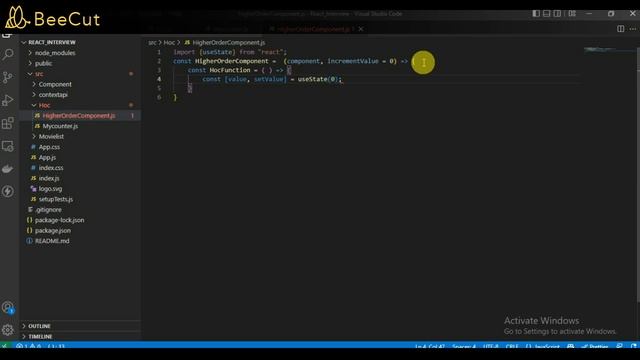Open the Extensions view
640x360 pixels.
[8, 123]
